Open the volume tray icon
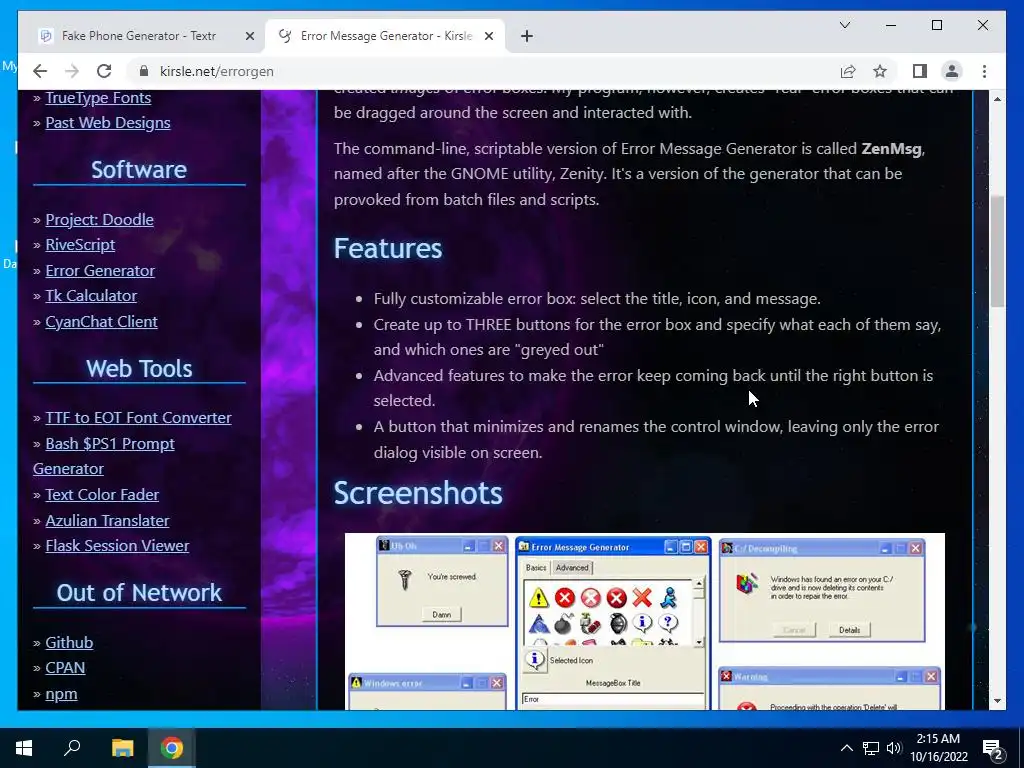The height and width of the screenshot is (768, 1024). 894,748
